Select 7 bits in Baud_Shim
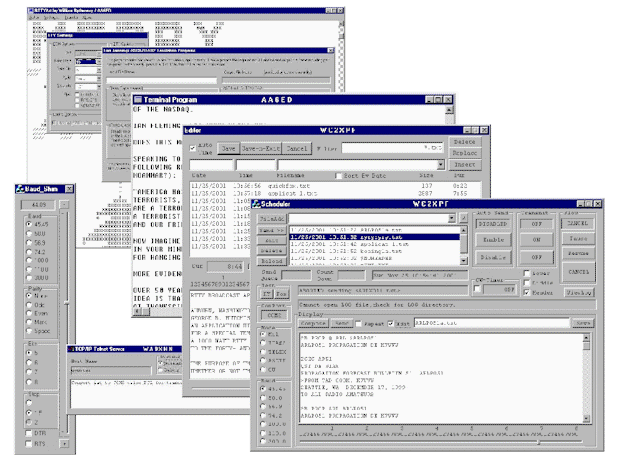The image size is (621, 467). 29,372
